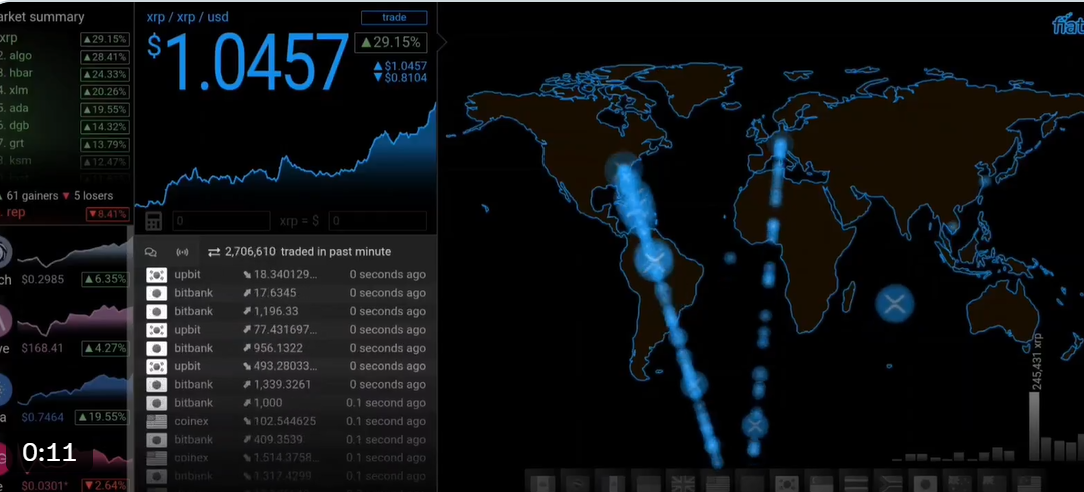The height and width of the screenshot is (492, 1084).
Task: Select rep loser in market summary
Action: [x=16, y=213]
